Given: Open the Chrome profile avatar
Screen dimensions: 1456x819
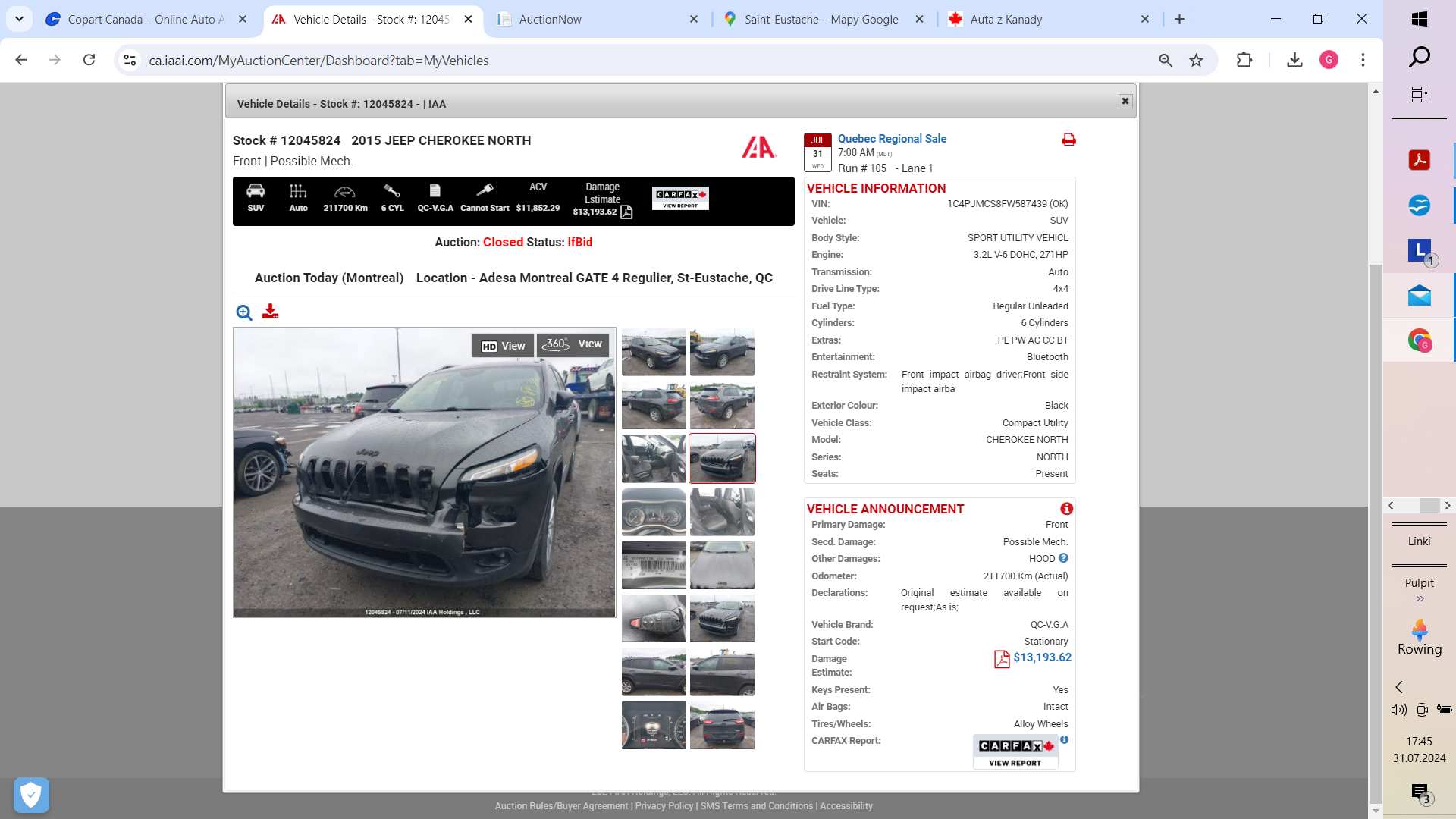Looking at the screenshot, I should (1329, 60).
